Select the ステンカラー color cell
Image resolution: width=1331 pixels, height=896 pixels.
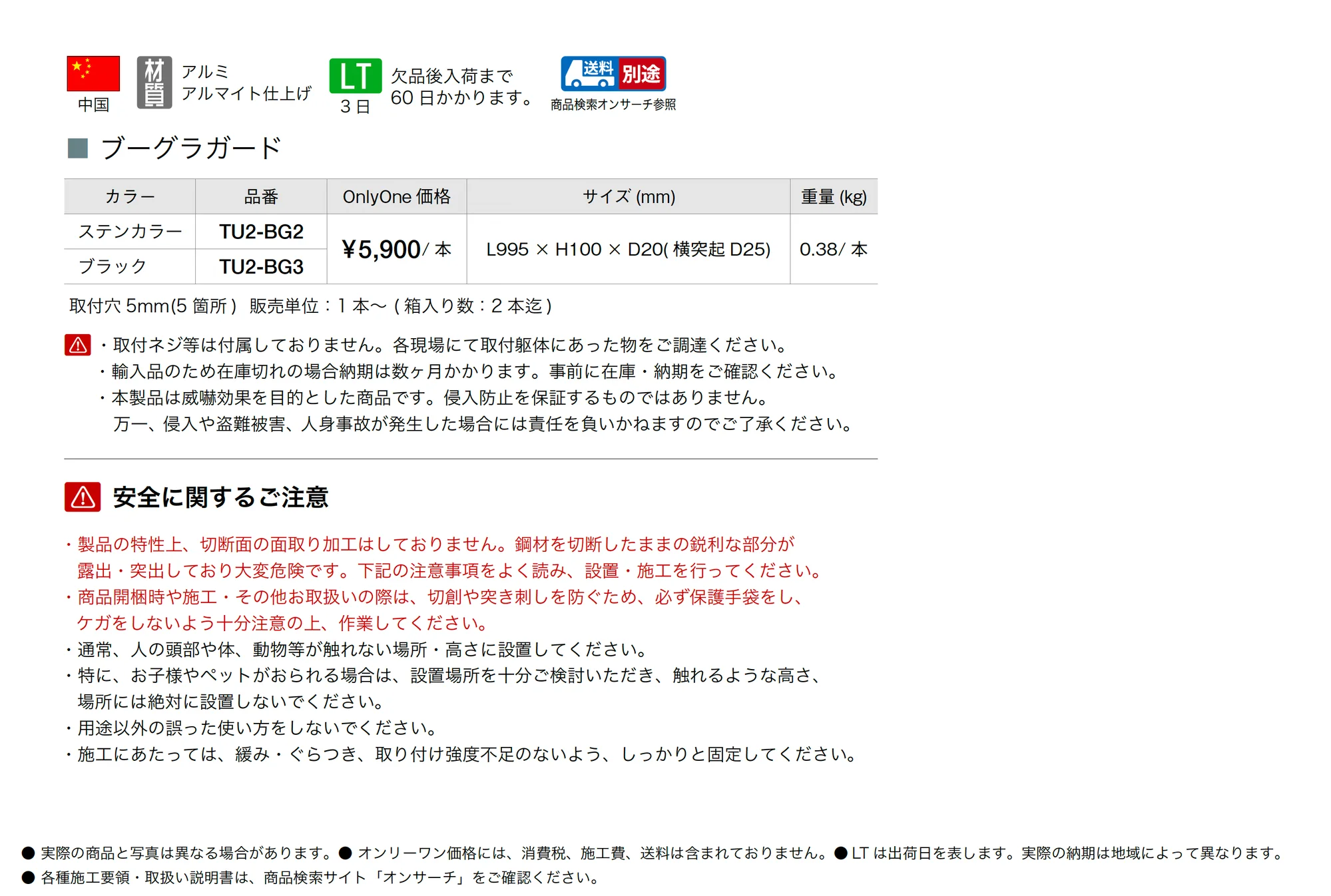pyautogui.click(x=130, y=232)
